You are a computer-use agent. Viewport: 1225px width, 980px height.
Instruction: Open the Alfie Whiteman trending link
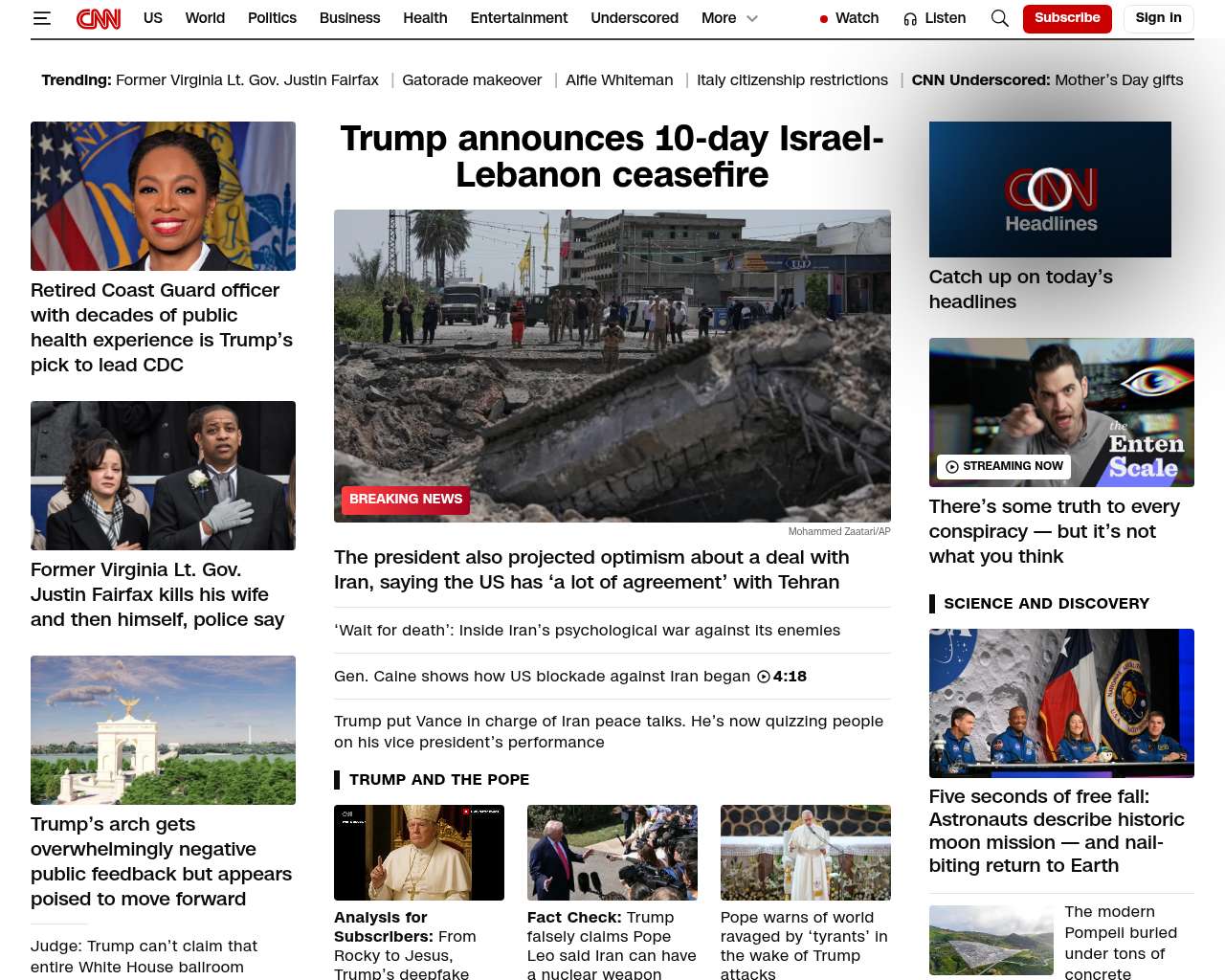619,80
